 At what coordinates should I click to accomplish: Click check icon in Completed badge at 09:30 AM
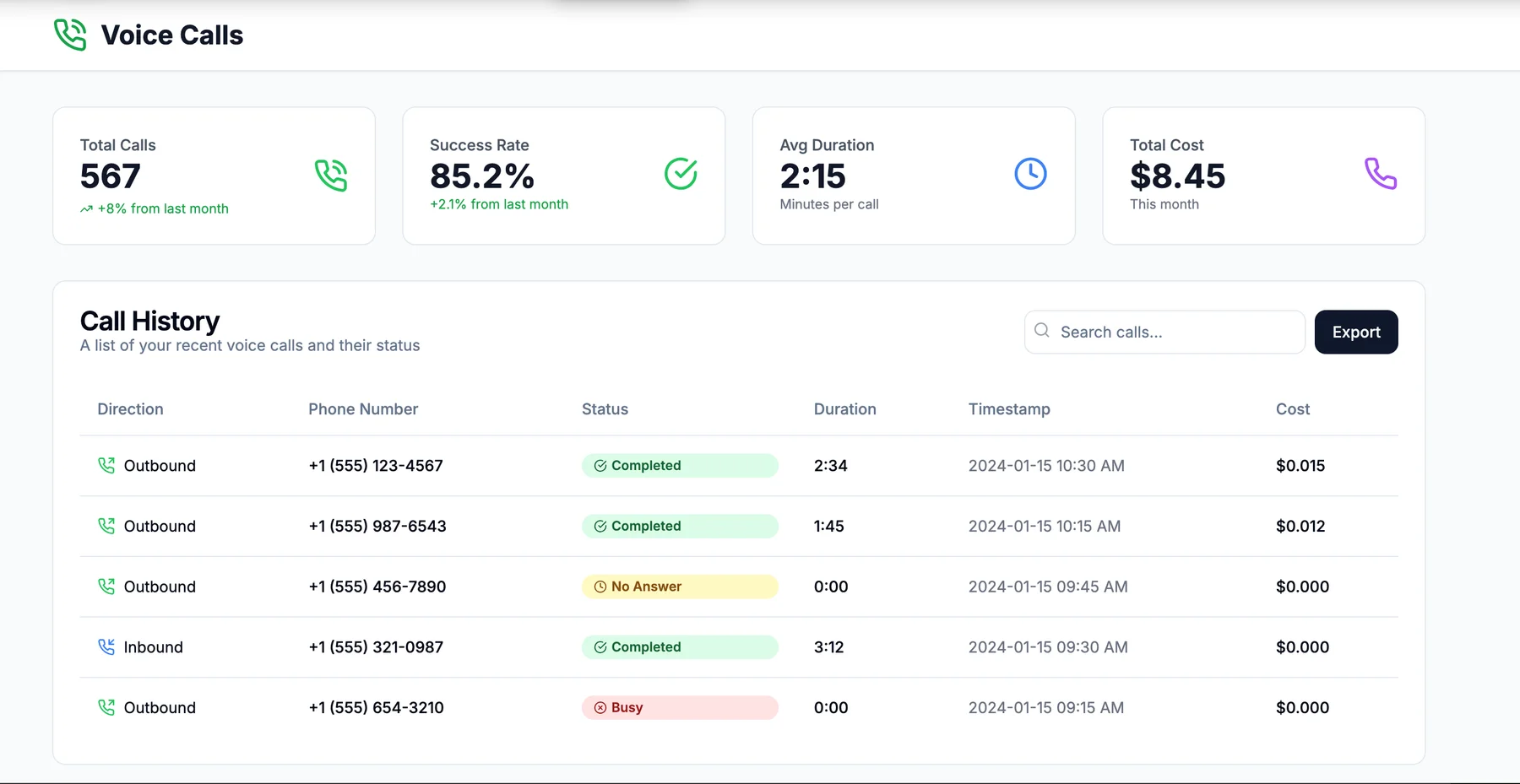pyautogui.click(x=600, y=647)
